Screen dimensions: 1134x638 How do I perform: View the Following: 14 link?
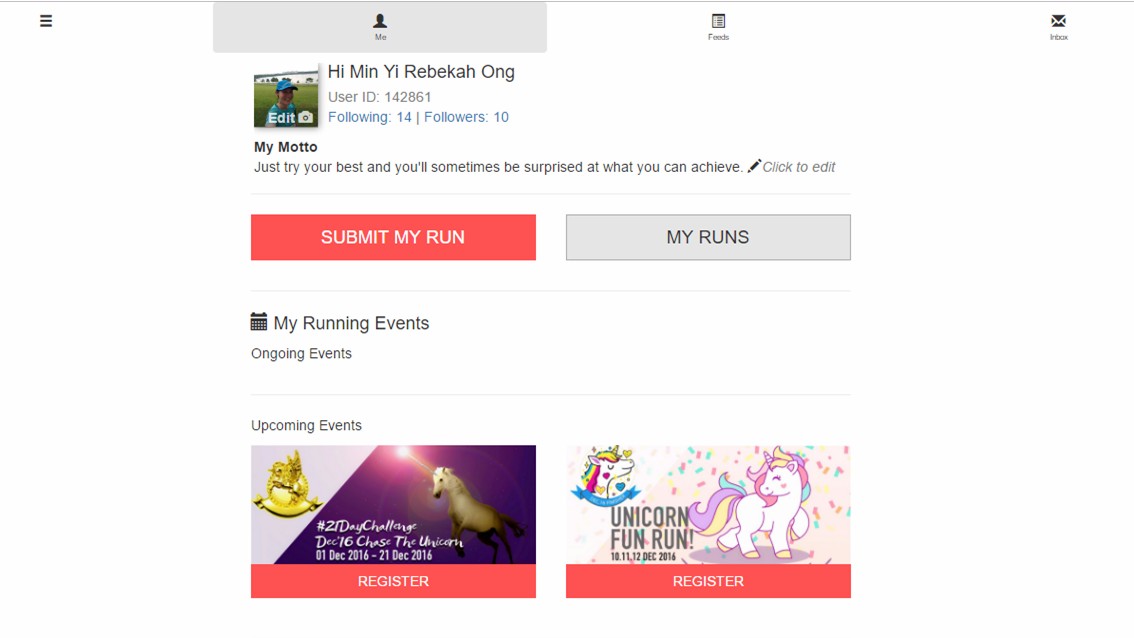(370, 117)
